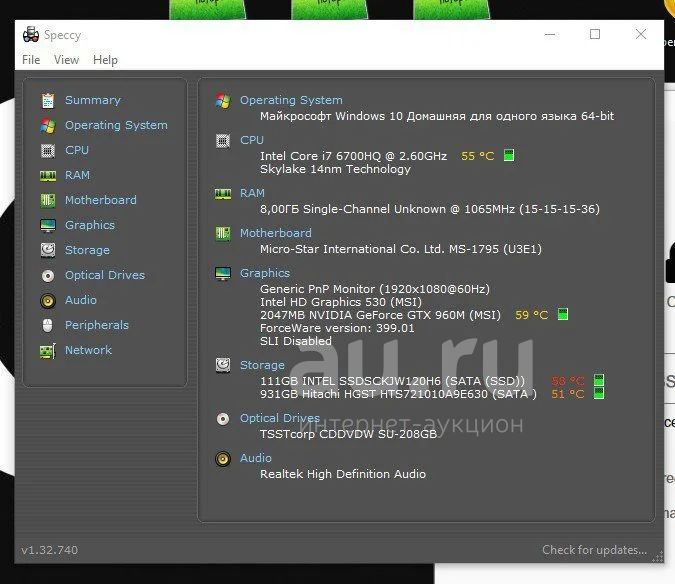Open the View menu
675x584 pixels.
point(66,60)
